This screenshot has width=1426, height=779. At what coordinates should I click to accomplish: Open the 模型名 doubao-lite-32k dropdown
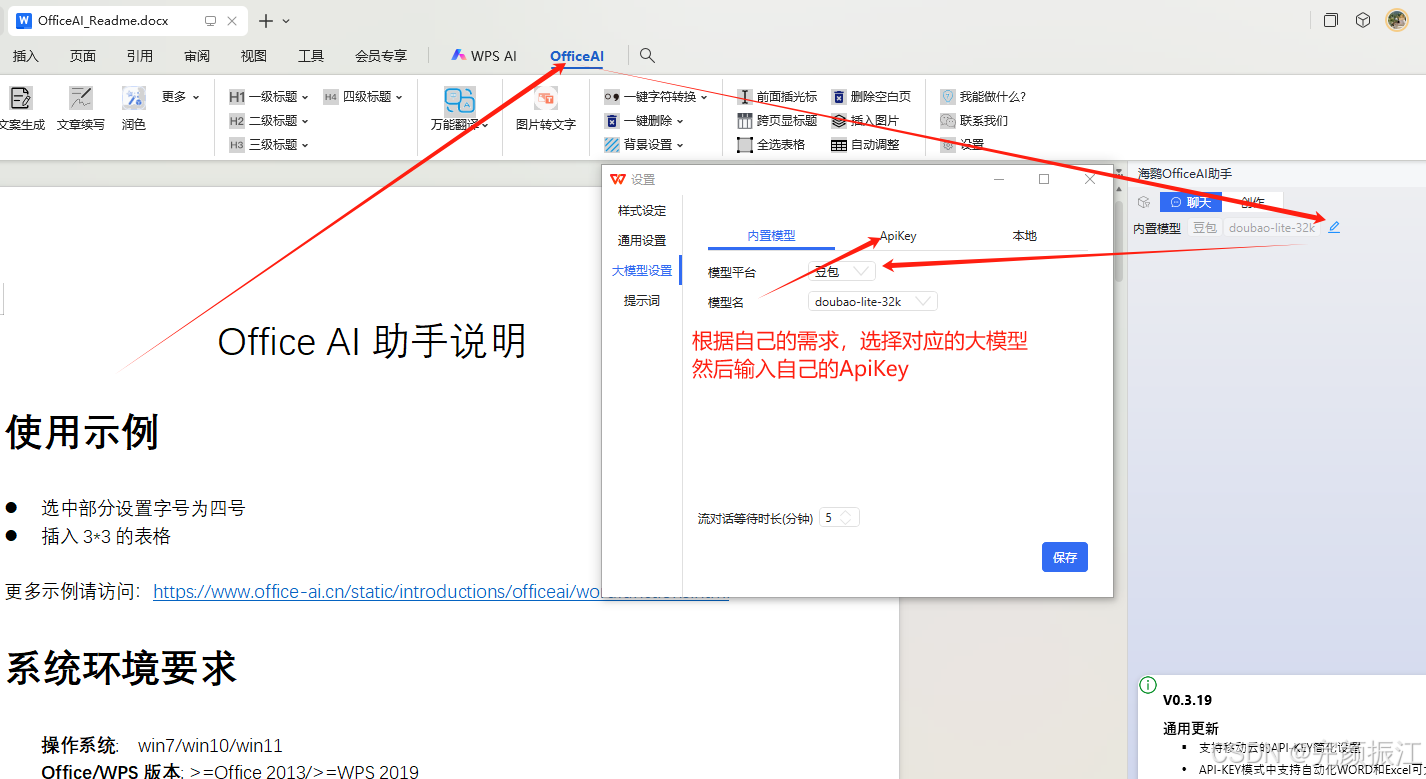[873, 301]
